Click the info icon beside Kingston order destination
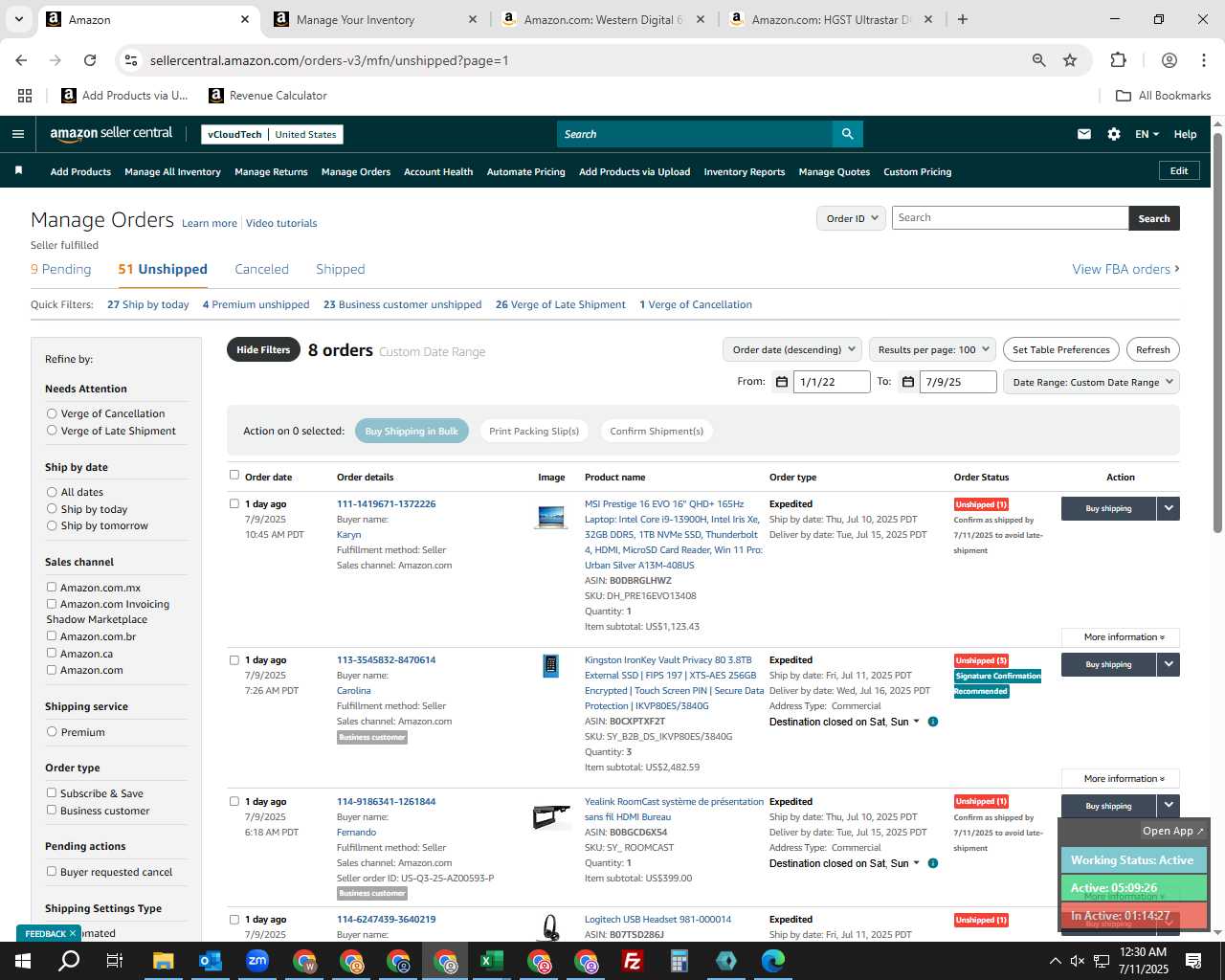The image size is (1225, 980). tap(933, 722)
